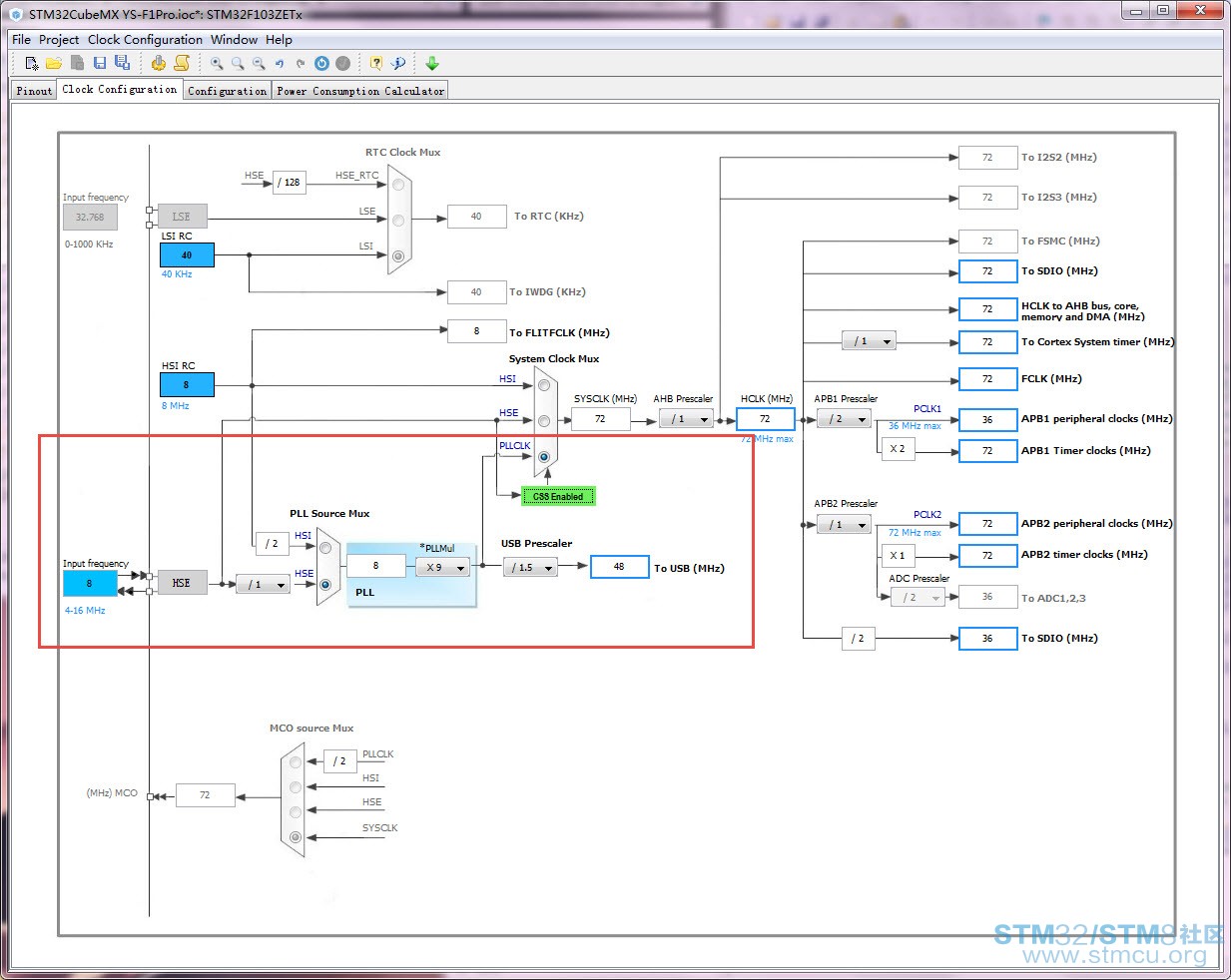Click the Undo arrow icon
1231x980 pixels.
click(x=280, y=63)
